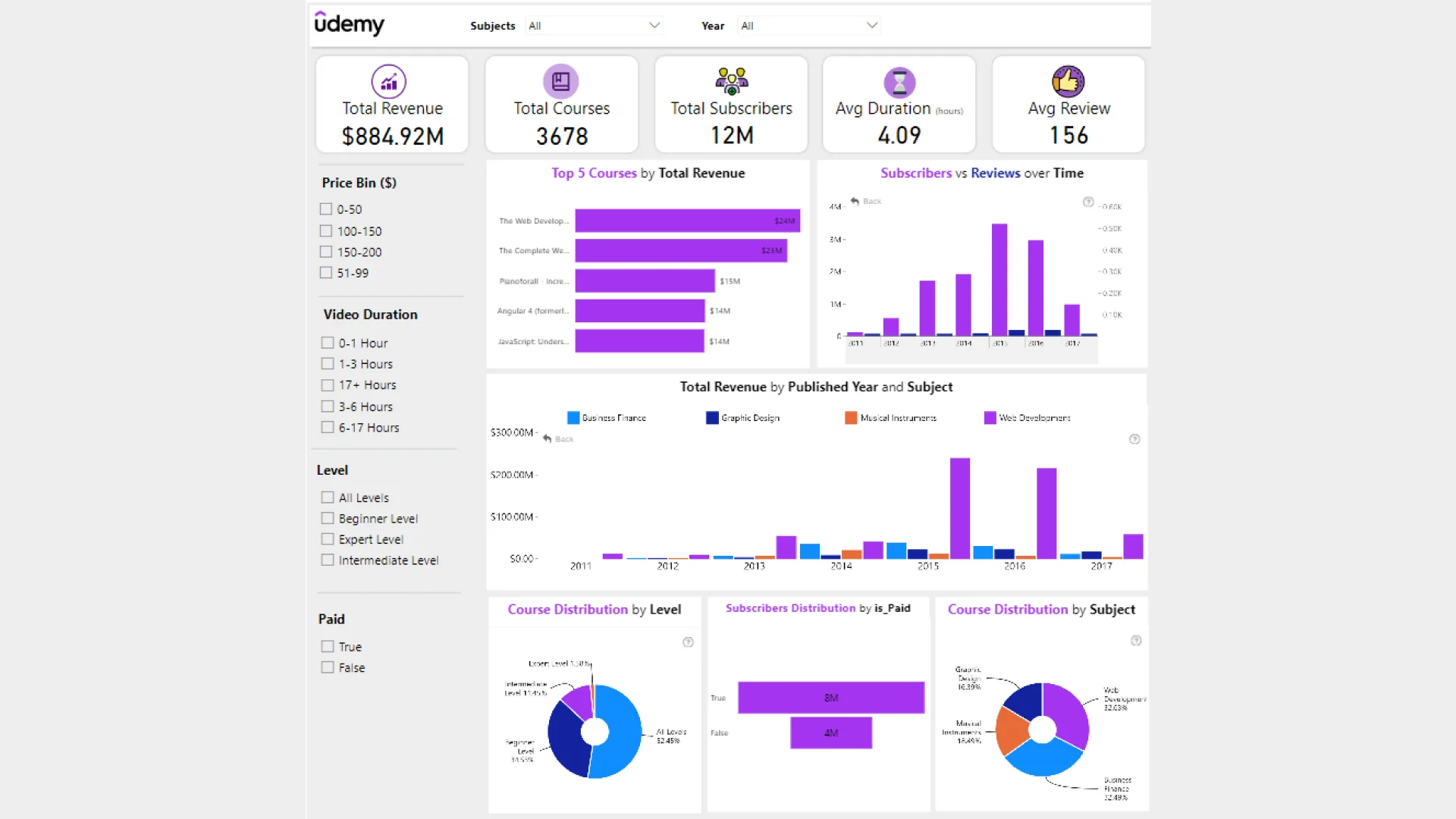Check the Expert Level filter
Viewport: 1456px width, 819px height.
click(328, 539)
